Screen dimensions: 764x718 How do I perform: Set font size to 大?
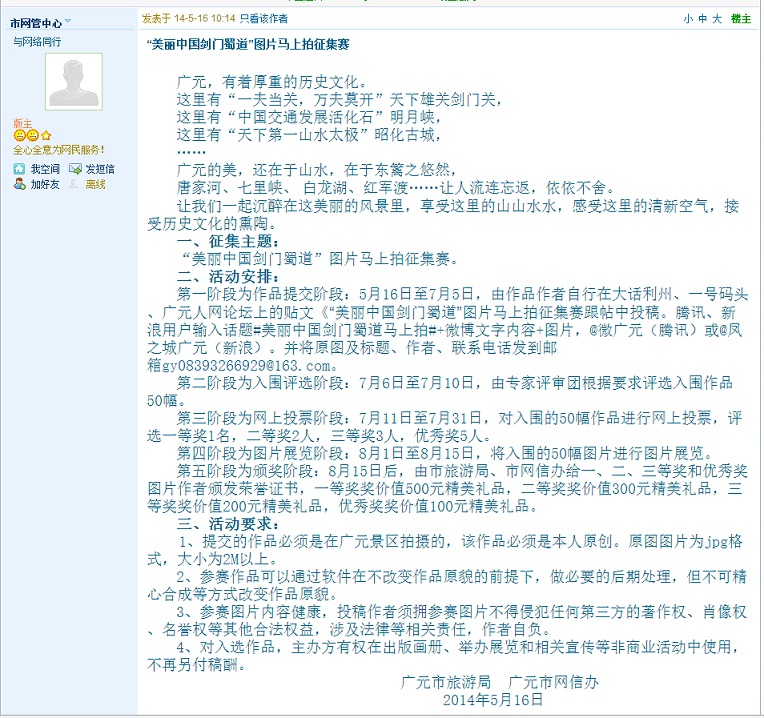point(717,19)
